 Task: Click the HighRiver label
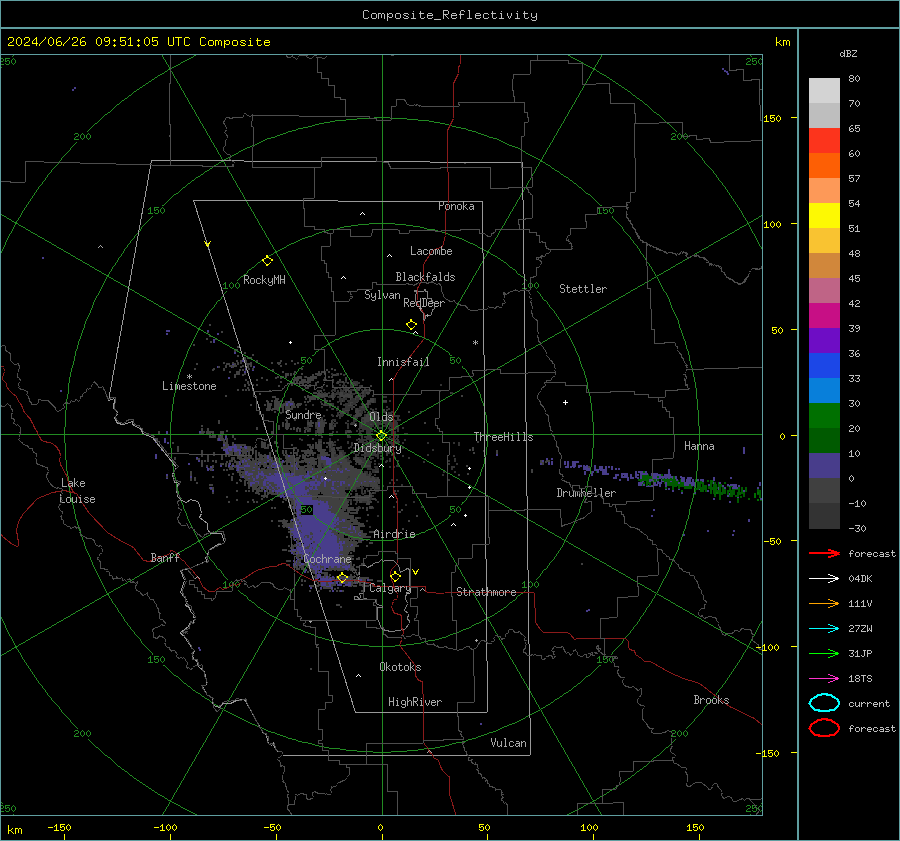point(415,702)
